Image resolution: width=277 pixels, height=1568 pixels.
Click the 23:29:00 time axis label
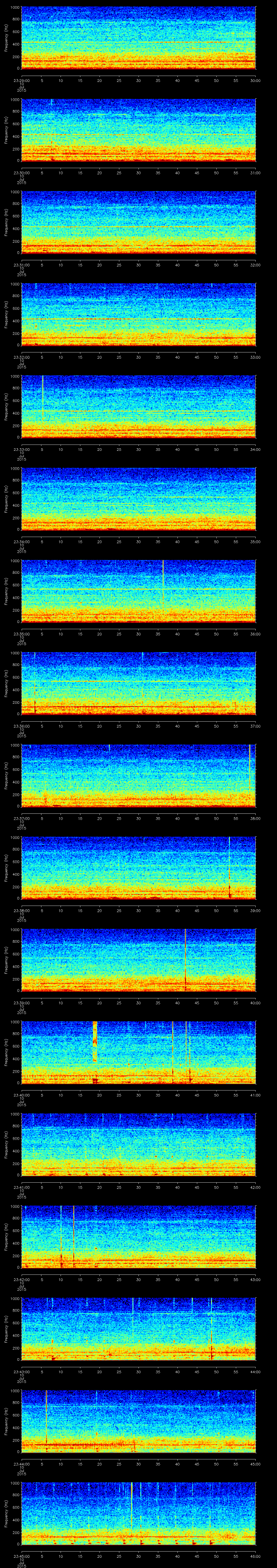point(21,80)
